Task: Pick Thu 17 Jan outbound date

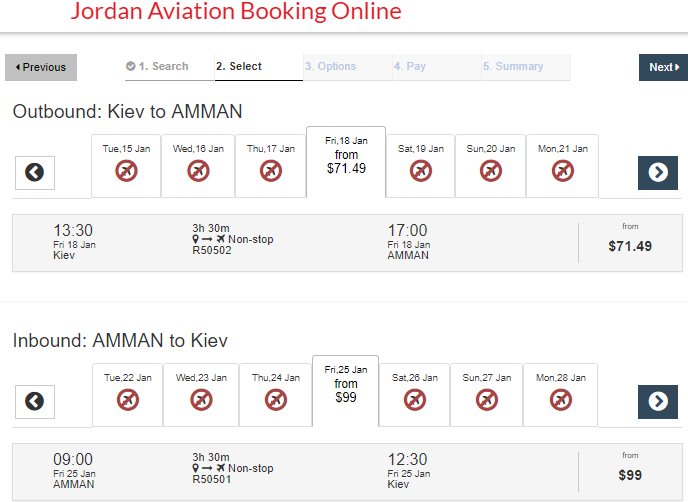Action: pyautogui.click(x=271, y=165)
